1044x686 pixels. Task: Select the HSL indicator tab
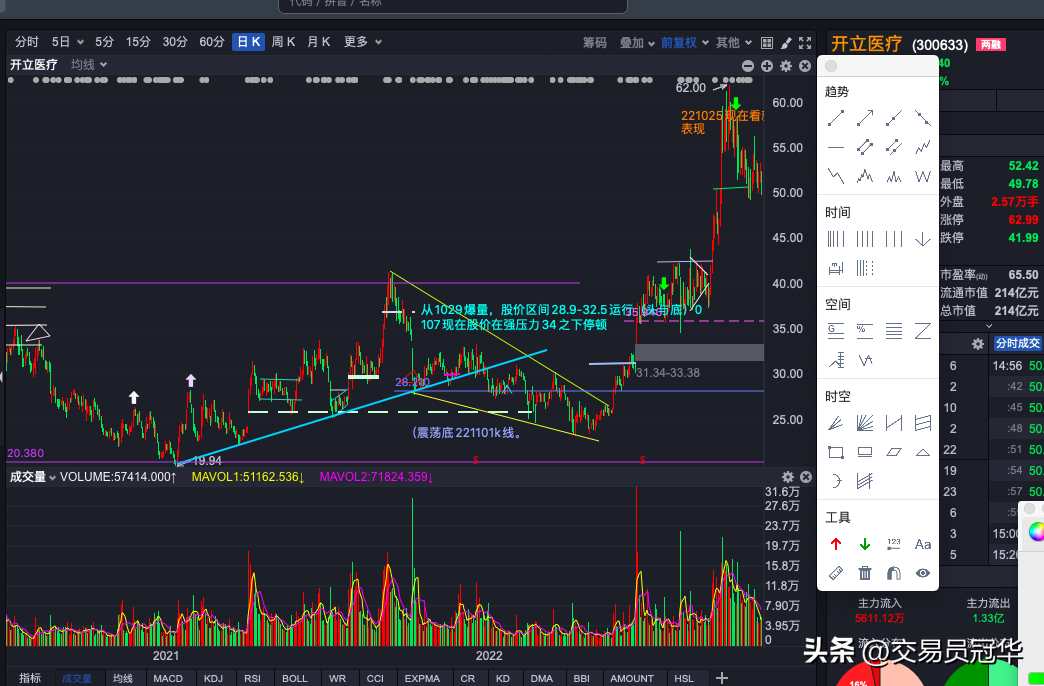point(684,678)
